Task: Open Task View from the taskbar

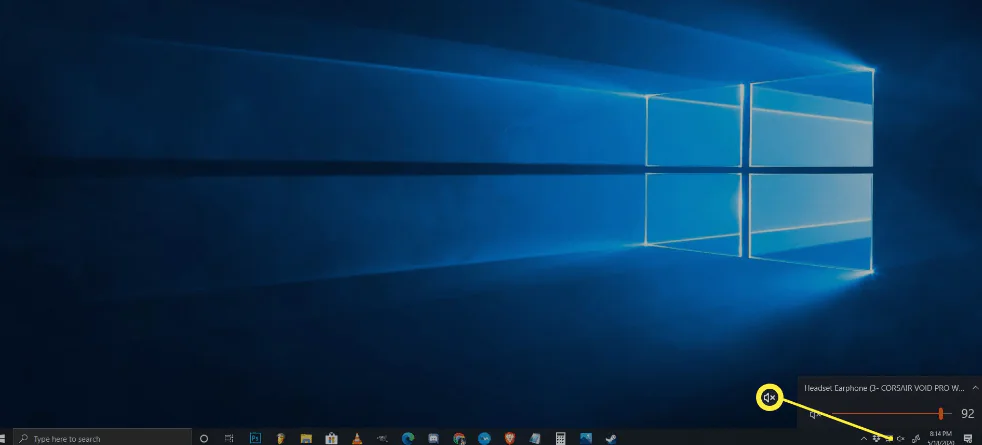Action: [229, 438]
